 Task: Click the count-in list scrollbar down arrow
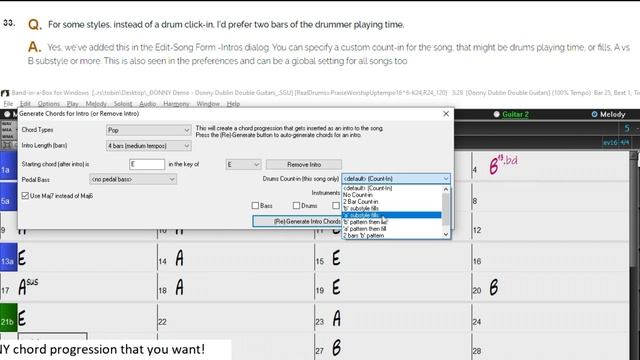tap(446, 234)
